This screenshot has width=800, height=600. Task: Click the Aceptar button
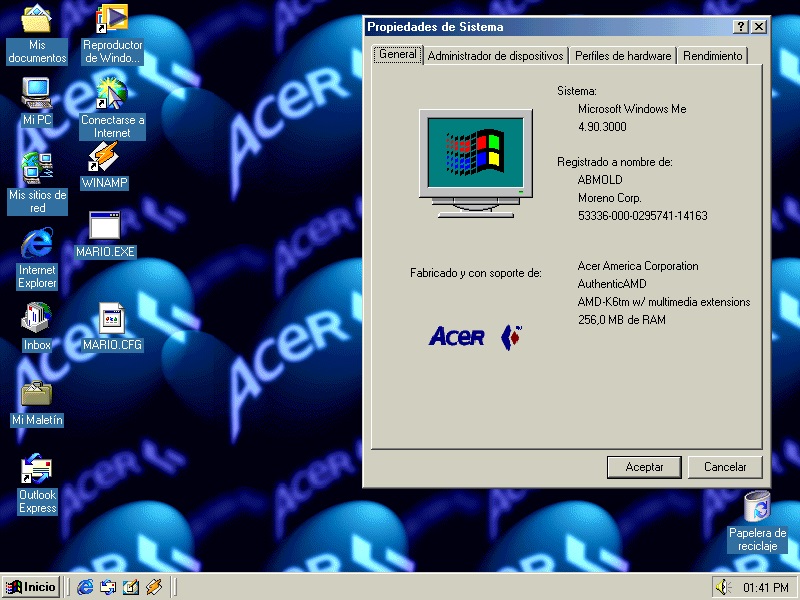[x=644, y=467]
